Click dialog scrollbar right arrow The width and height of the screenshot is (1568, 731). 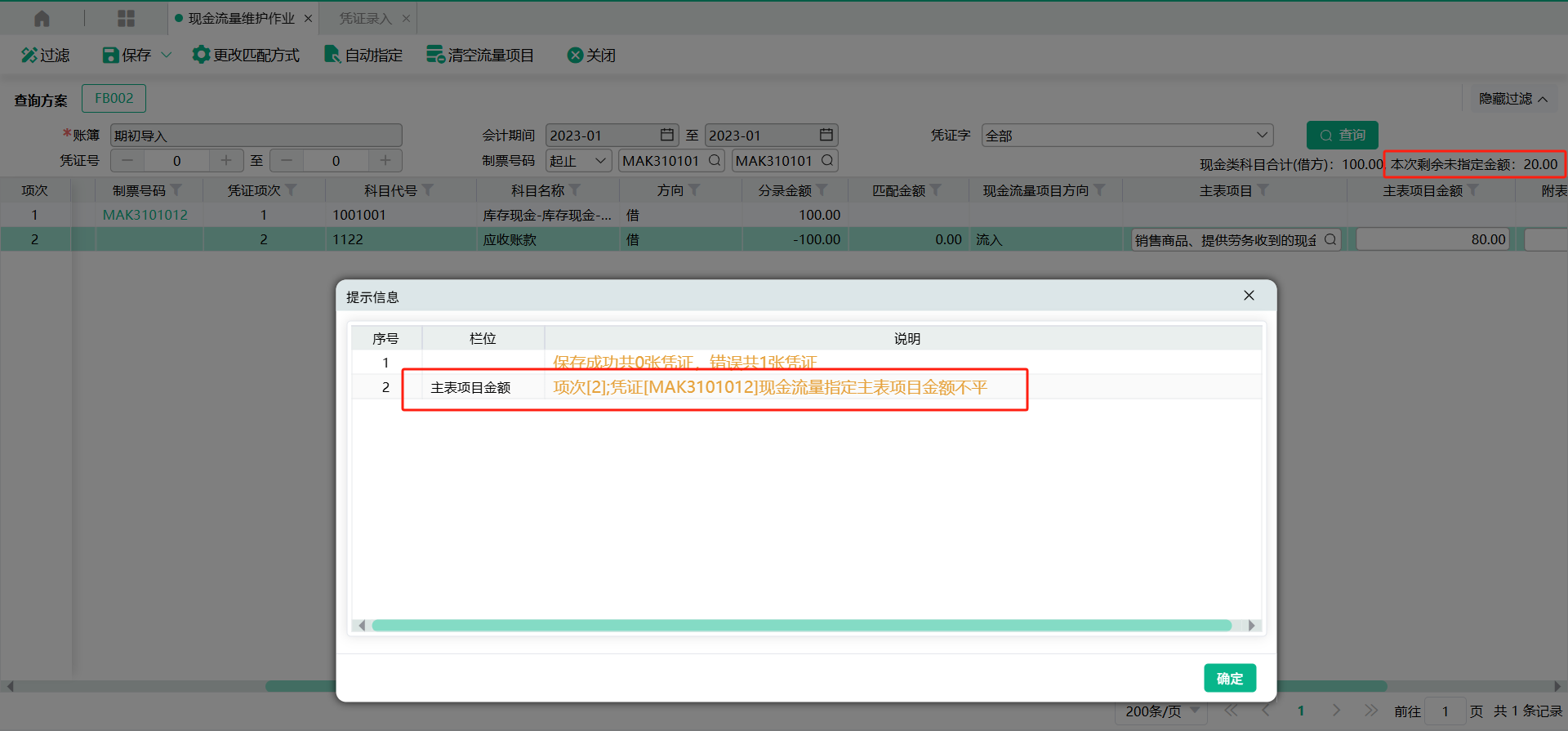click(x=1251, y=626)
